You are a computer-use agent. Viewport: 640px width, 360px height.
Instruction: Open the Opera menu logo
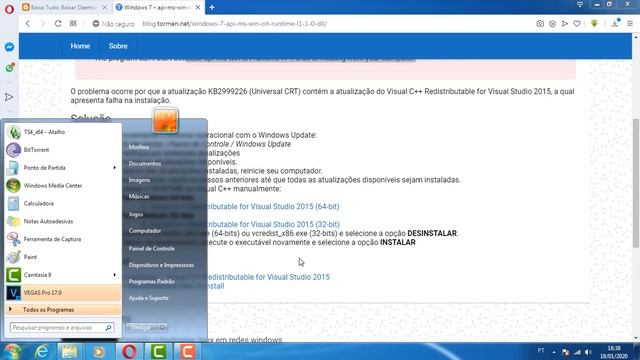click(9, 9)
